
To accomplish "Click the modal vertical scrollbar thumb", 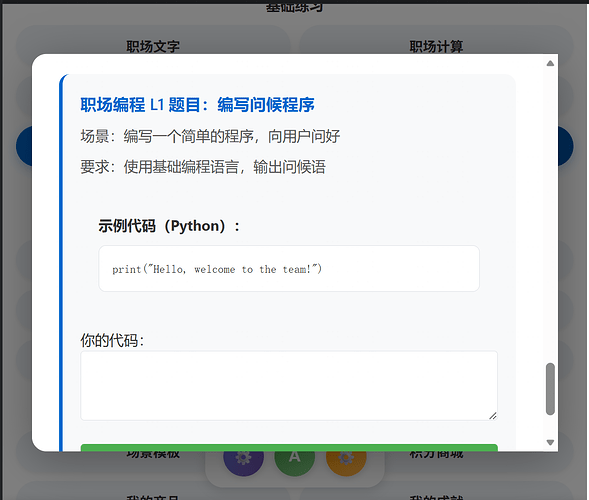I will click(x=550, y=389).
